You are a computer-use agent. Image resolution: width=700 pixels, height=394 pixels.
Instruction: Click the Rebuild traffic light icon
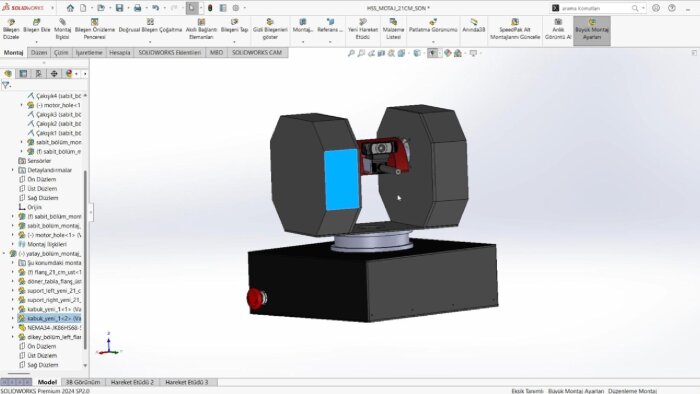tap(210, 8)
